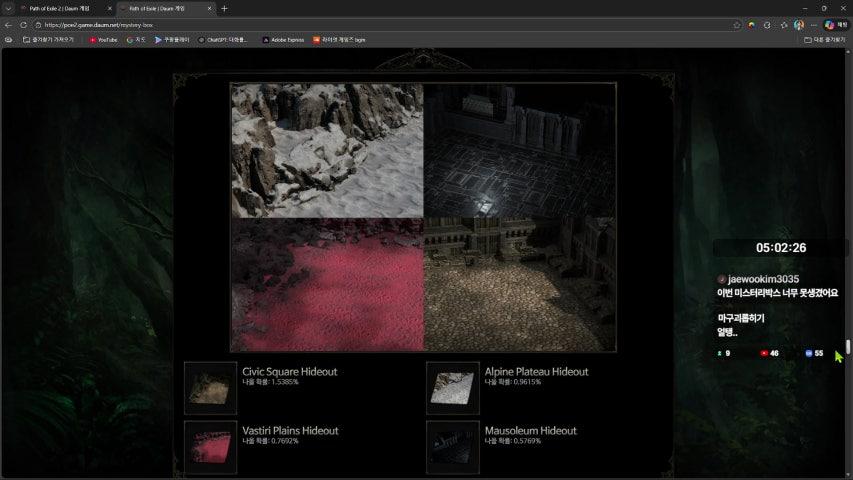View site info icon beside URL
The image size is (853, 480).
[38, 25]
